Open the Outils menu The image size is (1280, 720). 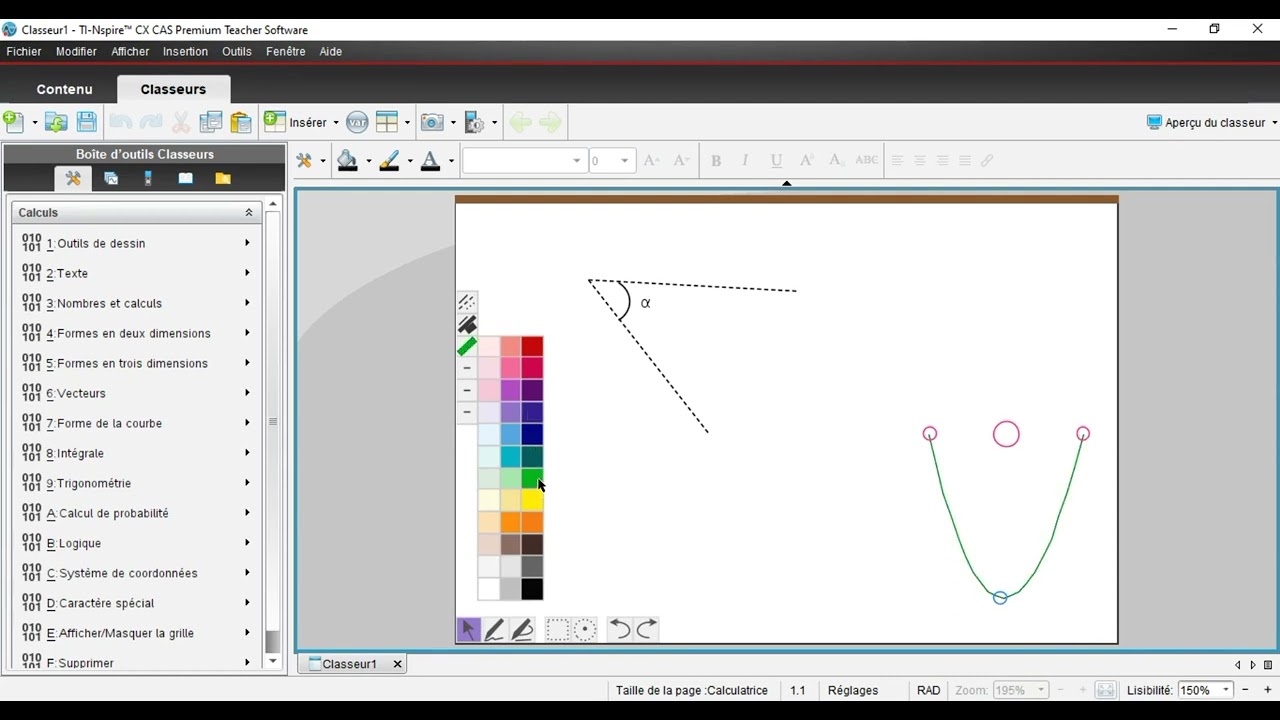click(237, 51)
